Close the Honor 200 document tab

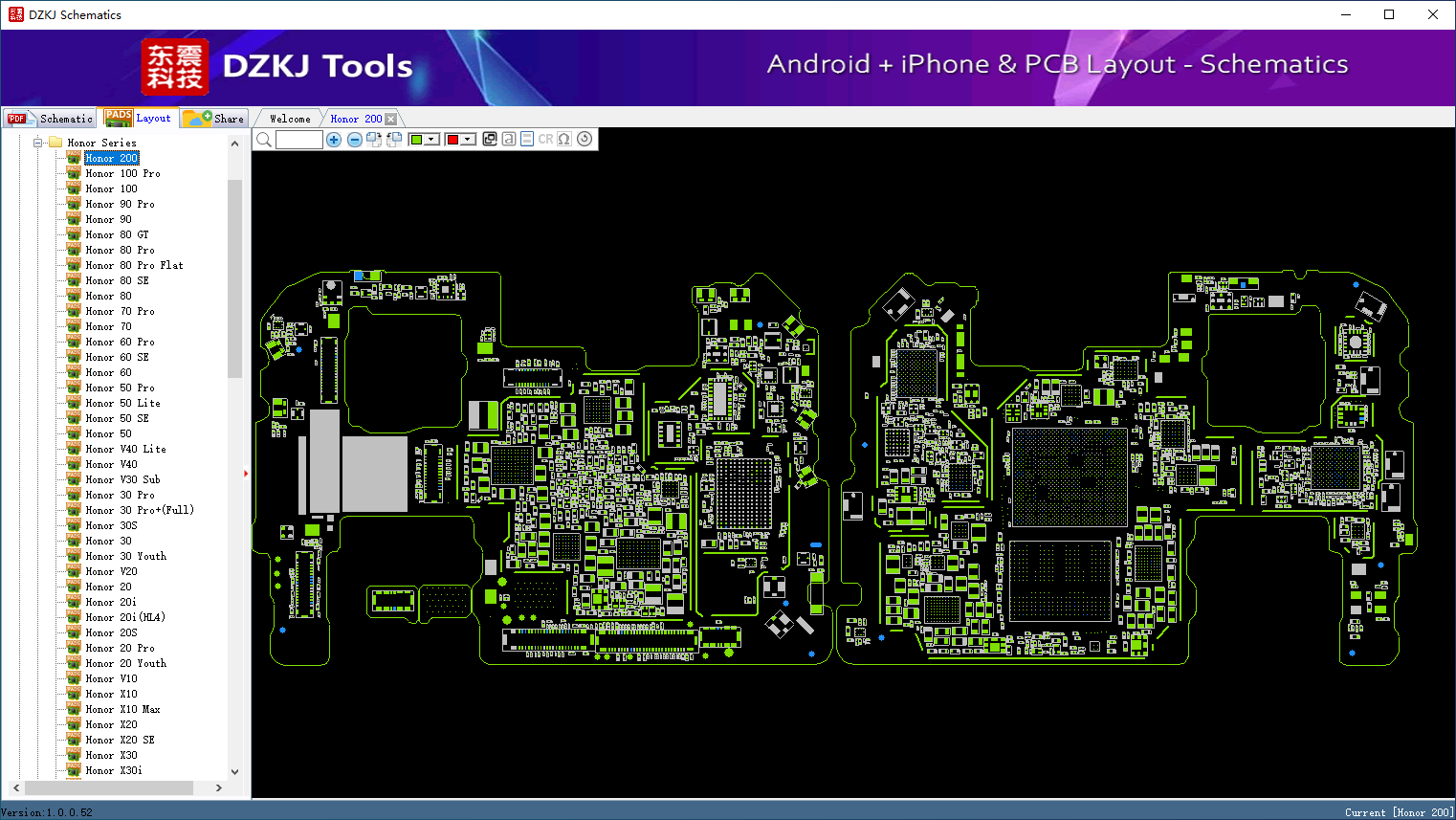click(x=390, y=119)
